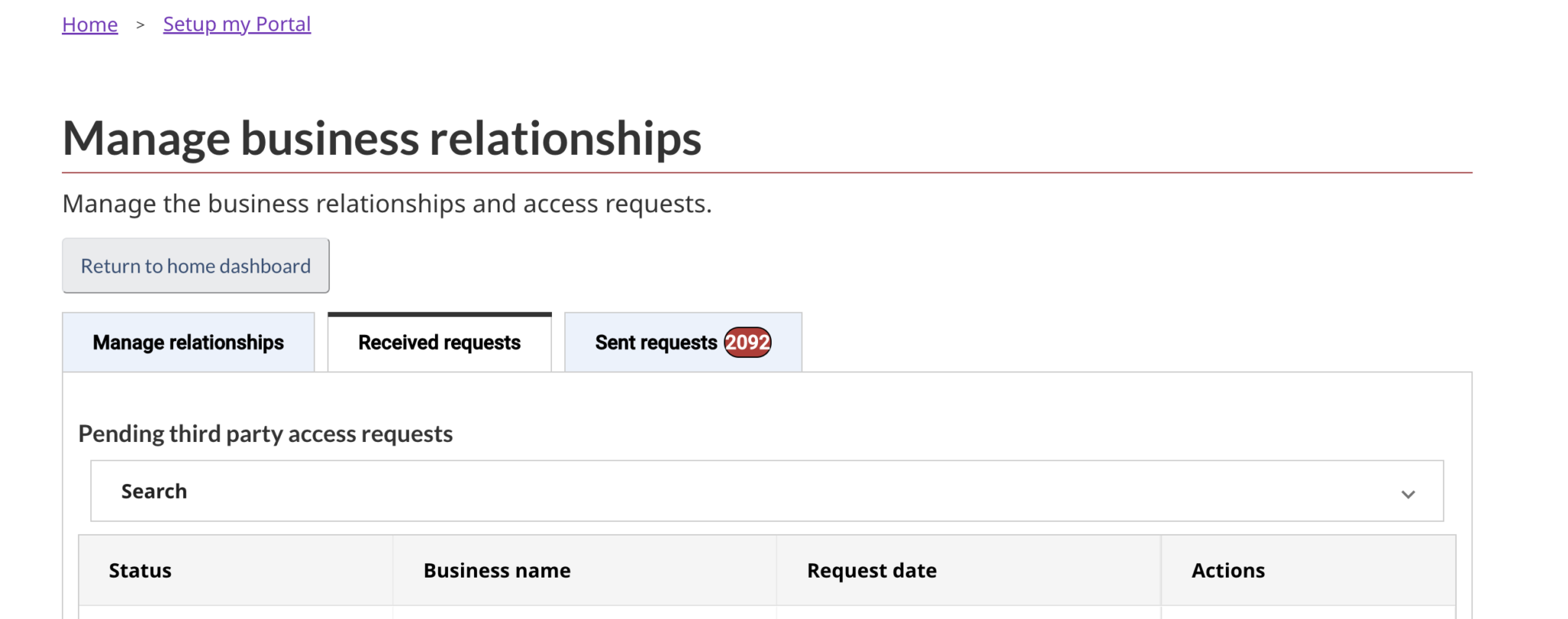
Task: Click the Actions column header
Action: [1228, 571]
